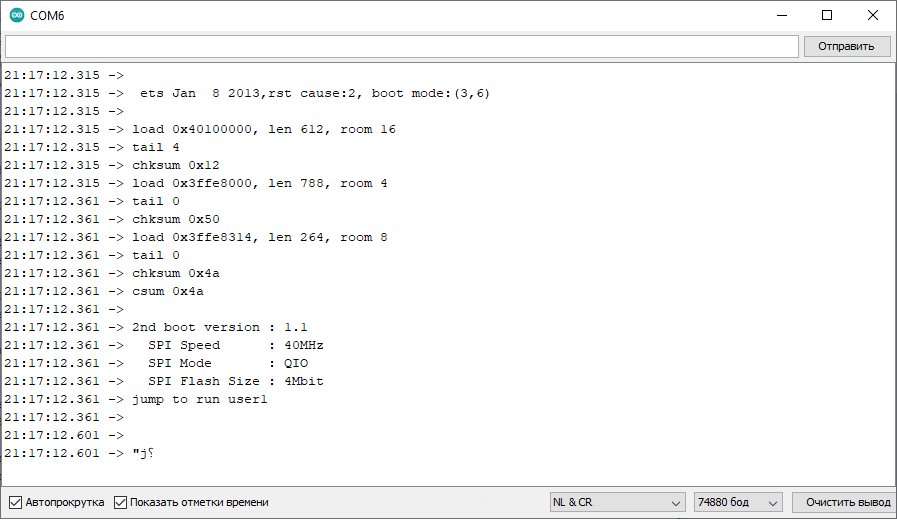Click the Arduino logo in the title bar

point(16,15)
